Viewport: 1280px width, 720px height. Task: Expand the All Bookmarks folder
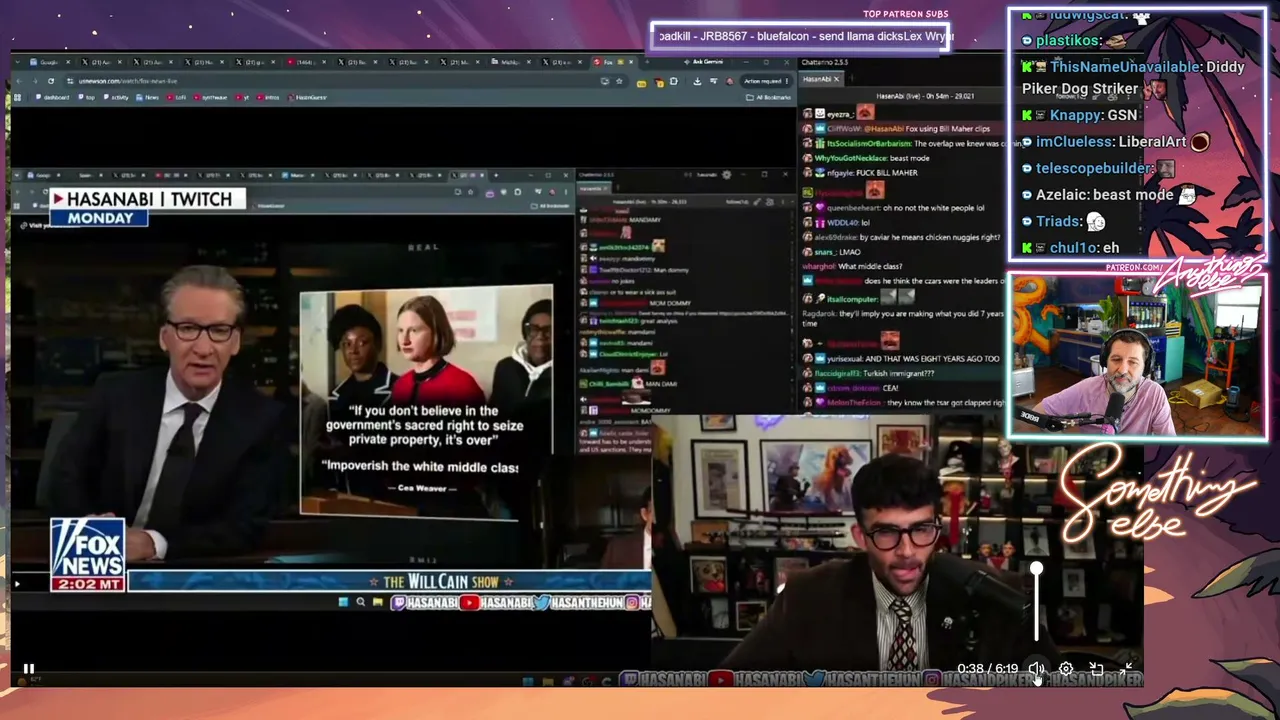point(770,97)
